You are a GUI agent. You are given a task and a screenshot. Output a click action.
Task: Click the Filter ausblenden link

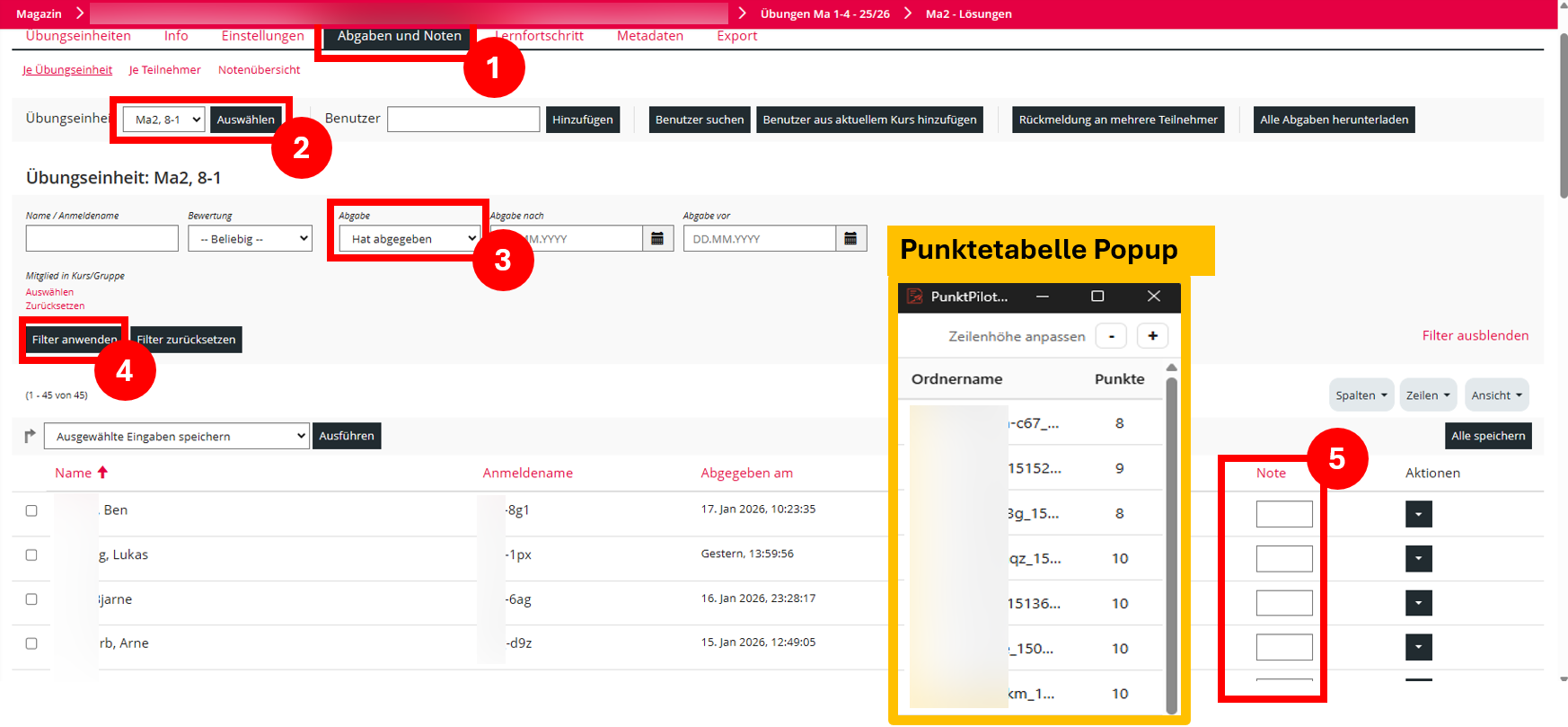coord(1476,335)
